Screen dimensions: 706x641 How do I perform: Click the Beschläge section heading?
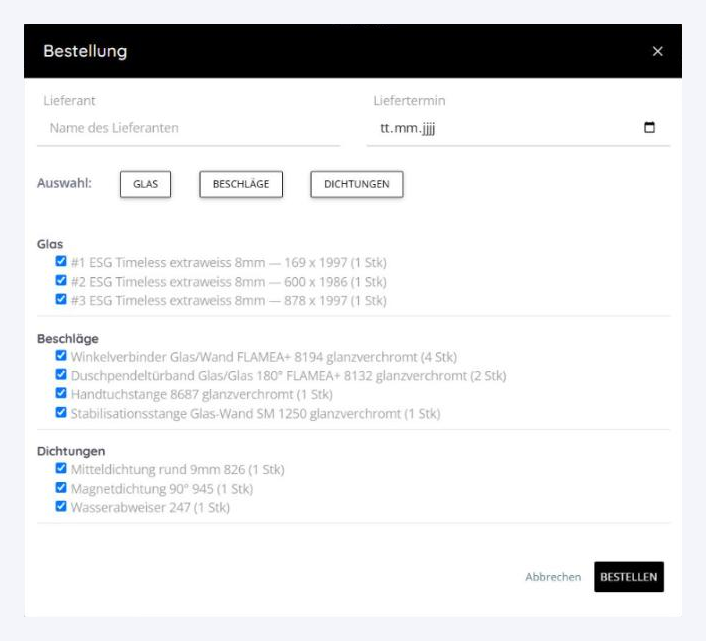68,339
